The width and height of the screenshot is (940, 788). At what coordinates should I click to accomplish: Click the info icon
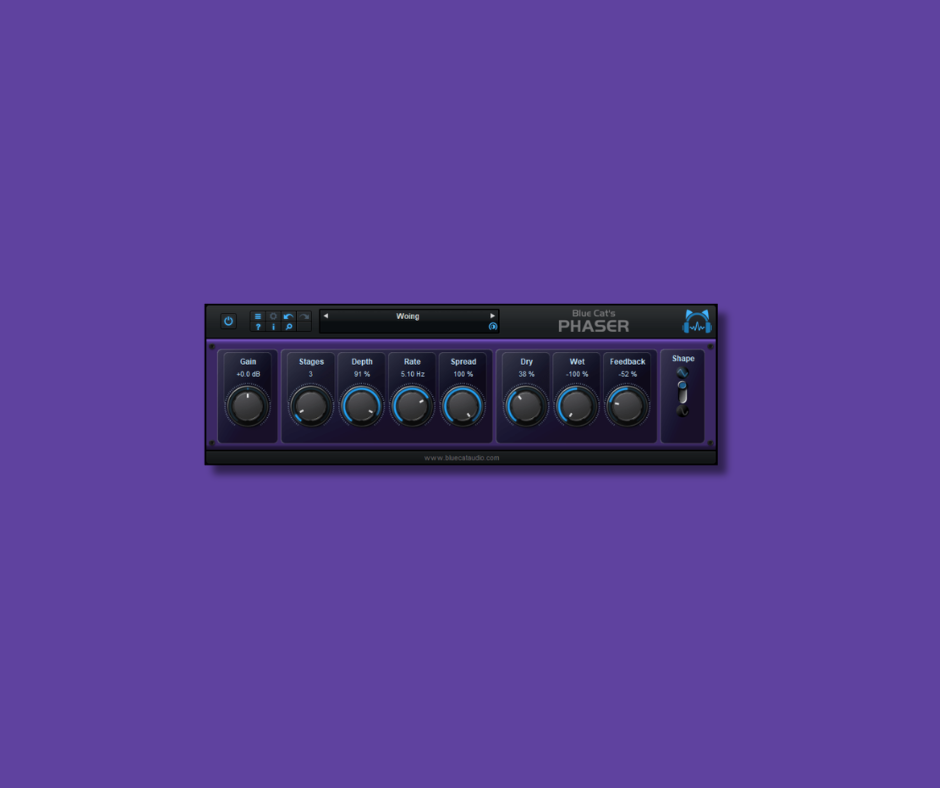tap(273, 327)
